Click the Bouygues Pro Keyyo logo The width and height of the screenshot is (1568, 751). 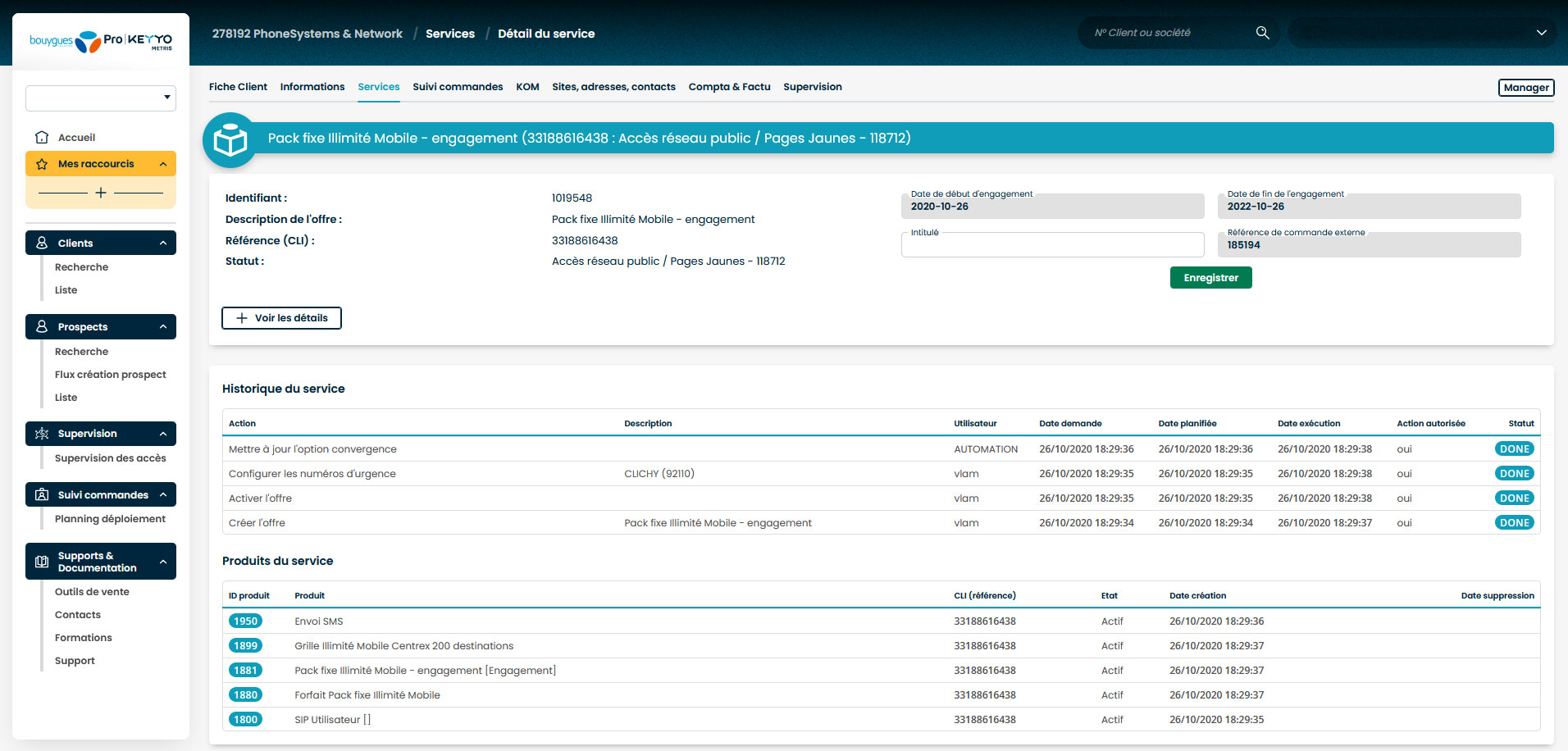coord(101,40)
